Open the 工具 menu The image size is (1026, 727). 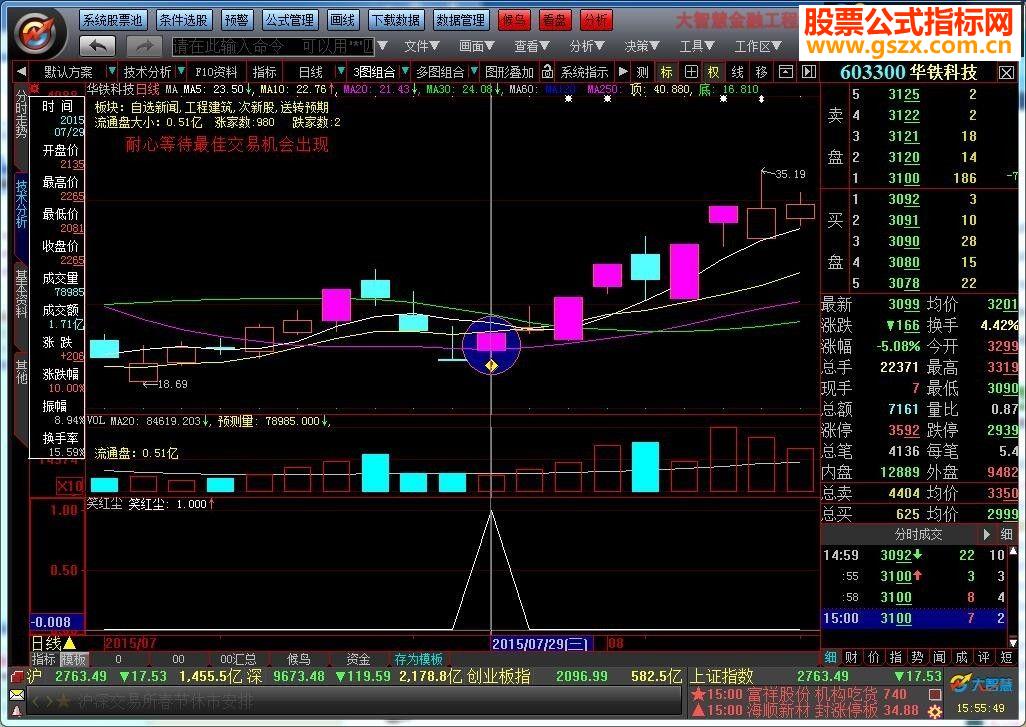click(697, 46)
